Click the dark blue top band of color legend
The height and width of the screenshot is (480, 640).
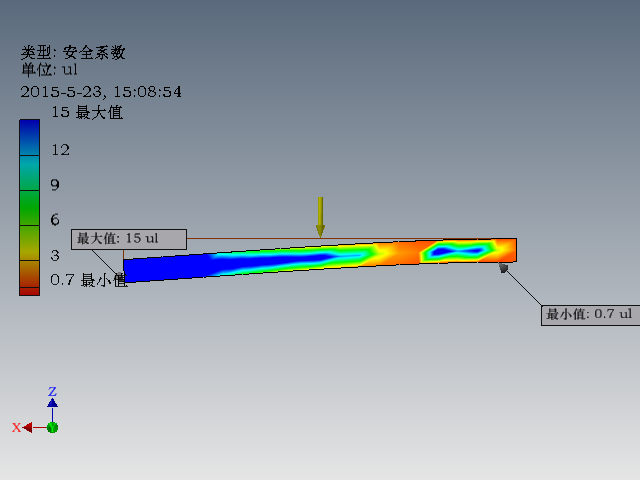29,138
